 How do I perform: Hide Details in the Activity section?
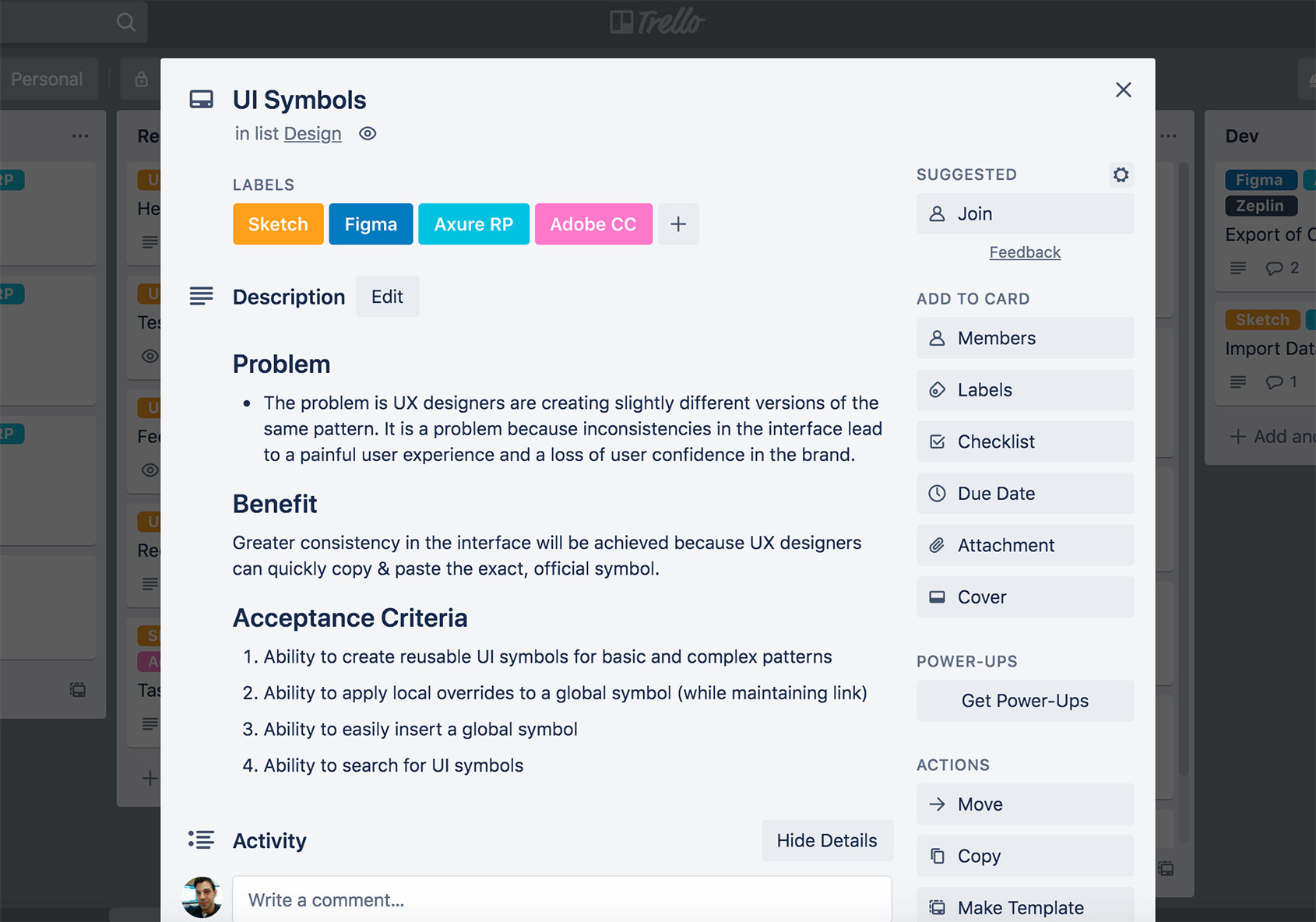826,840
